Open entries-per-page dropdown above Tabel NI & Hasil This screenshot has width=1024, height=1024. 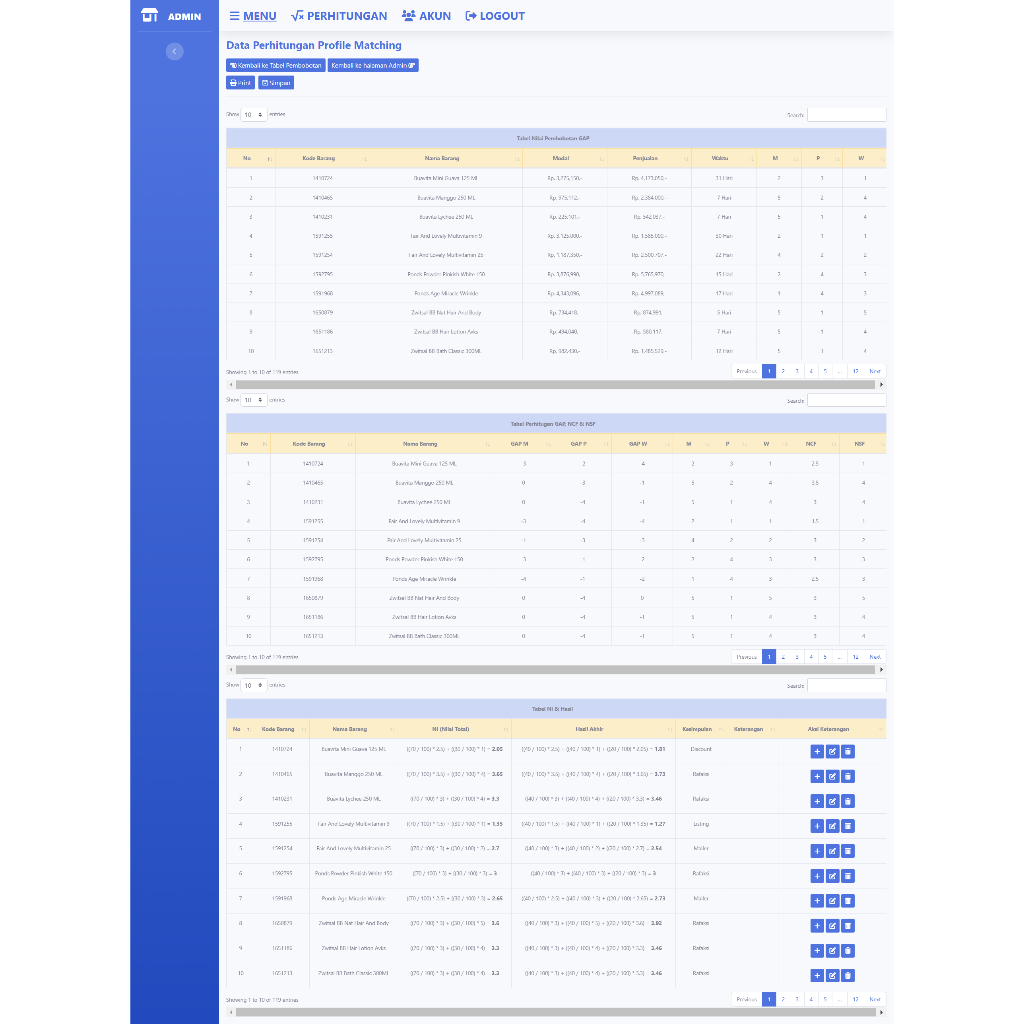tap(253, 685)
